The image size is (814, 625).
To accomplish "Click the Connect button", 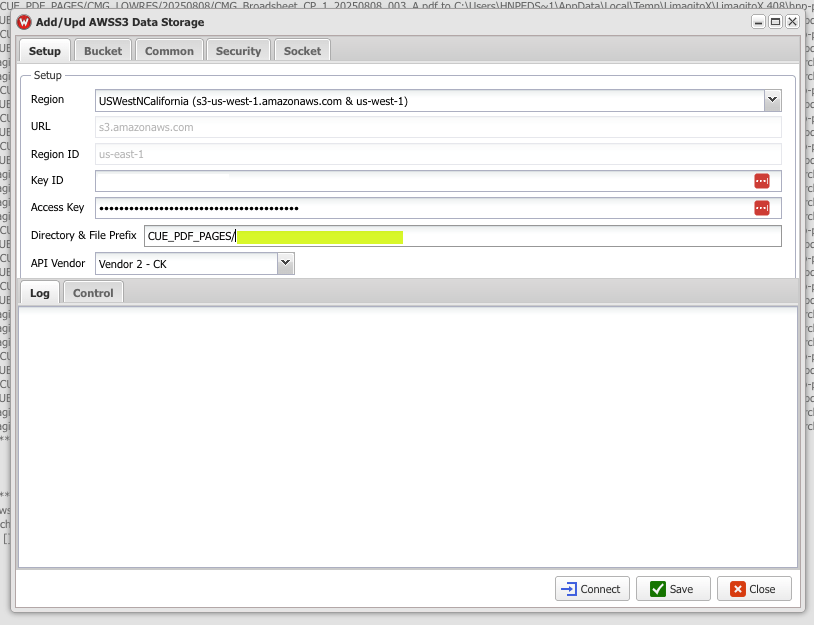I will (592, 589).
